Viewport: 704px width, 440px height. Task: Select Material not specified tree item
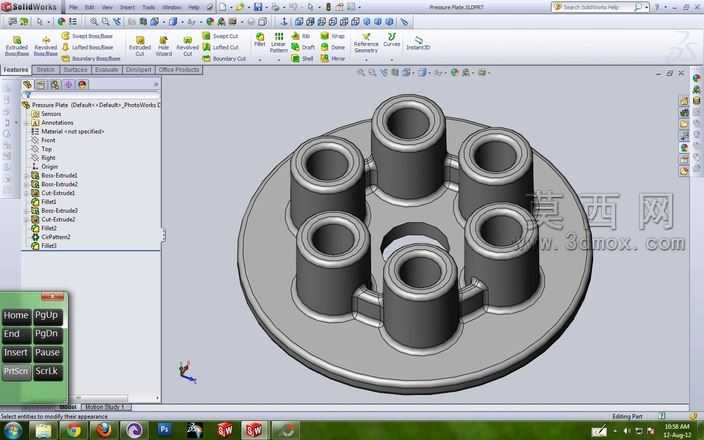pyautogui.click(x=68, y=132)
